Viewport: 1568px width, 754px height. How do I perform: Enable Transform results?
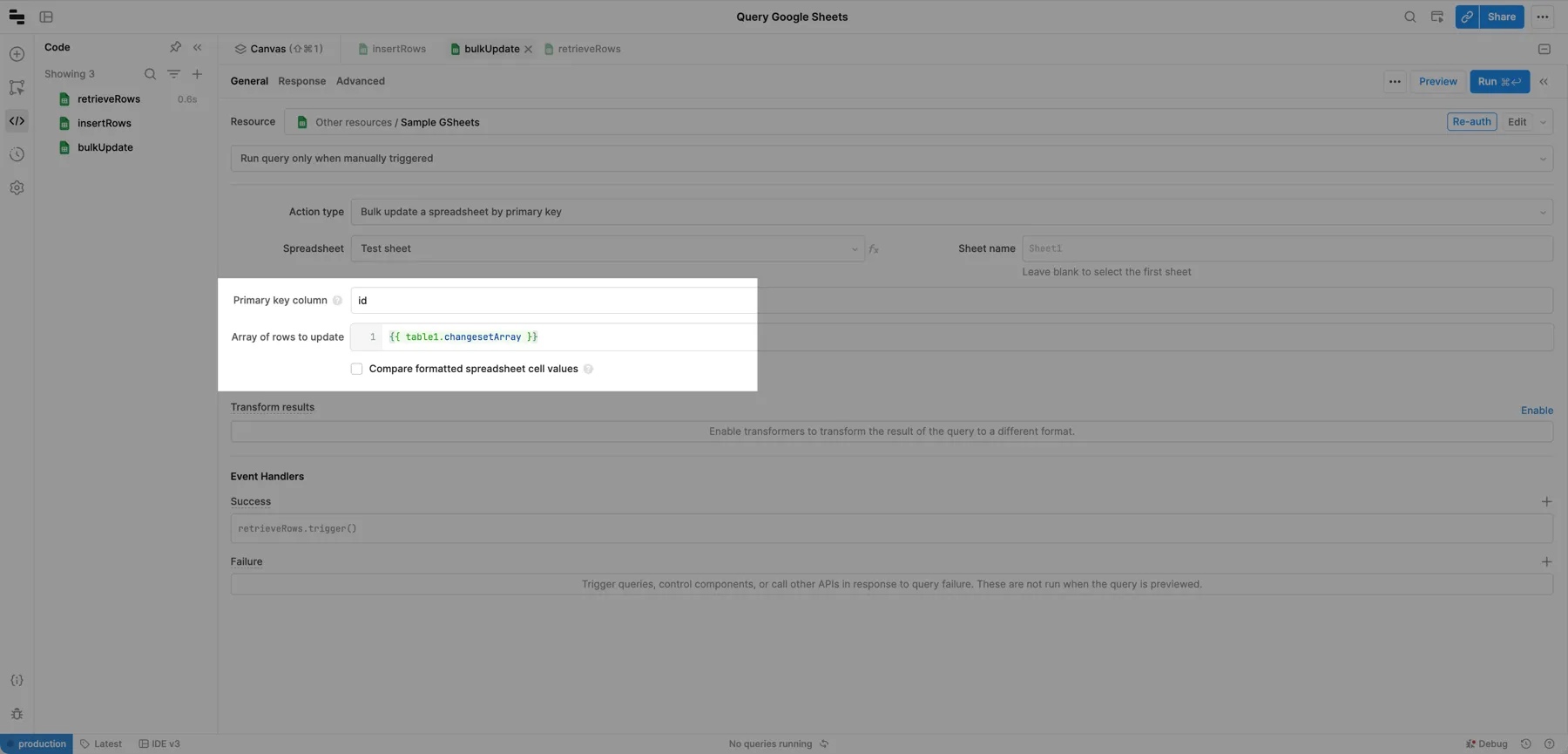point(1537,411)
